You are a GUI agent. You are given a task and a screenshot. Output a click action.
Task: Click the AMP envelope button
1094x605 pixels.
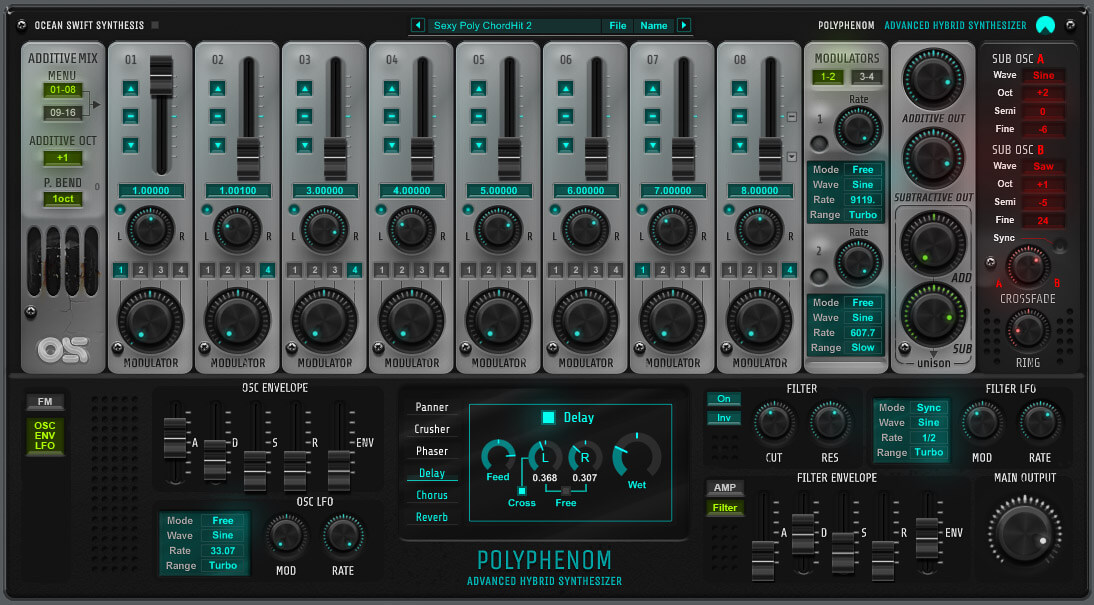coord(725,488)
